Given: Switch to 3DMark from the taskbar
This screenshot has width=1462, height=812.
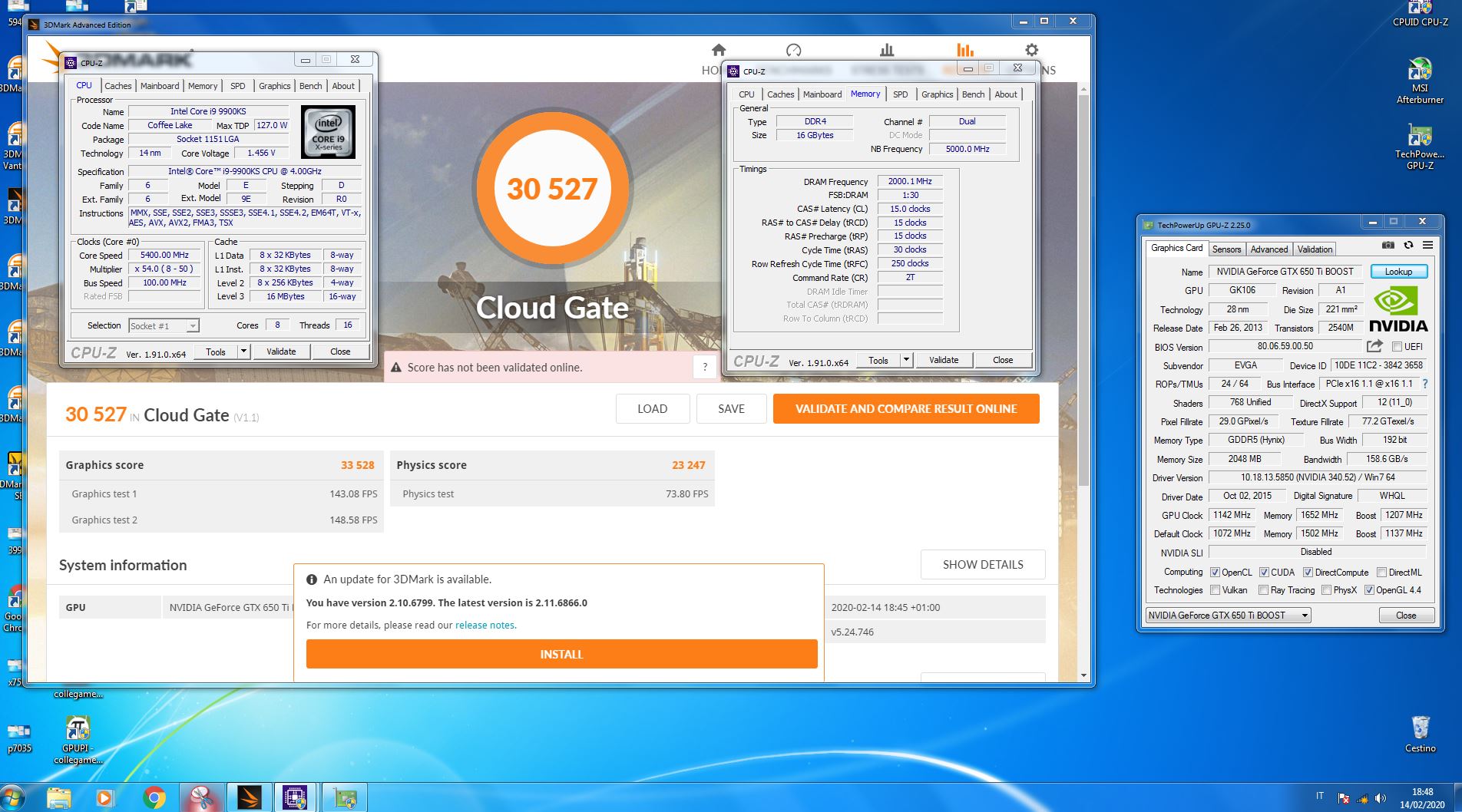Looking at the screenshot, I should pos(249,798).
